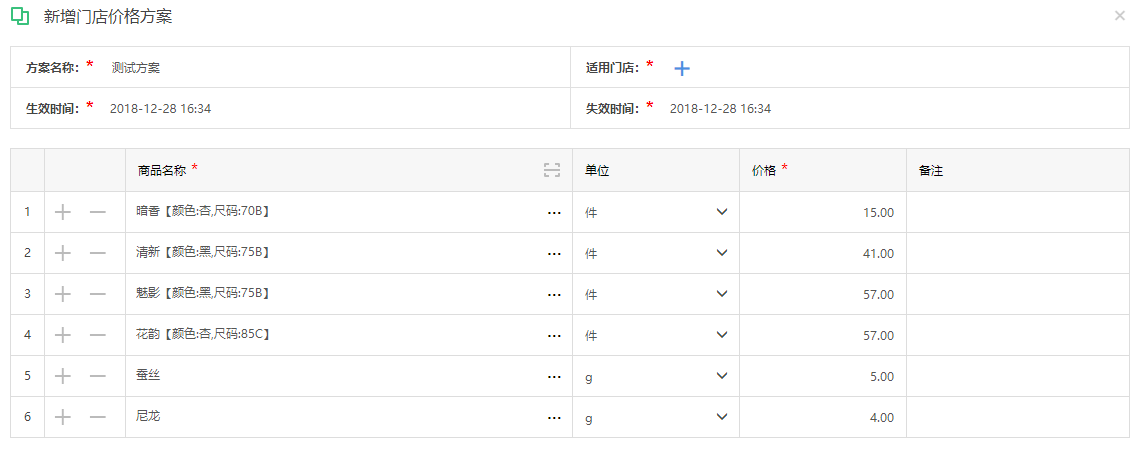Add applicable store with blue plus icon
The height and width of the screenshot is (459, 1141).
pos(682,68)
